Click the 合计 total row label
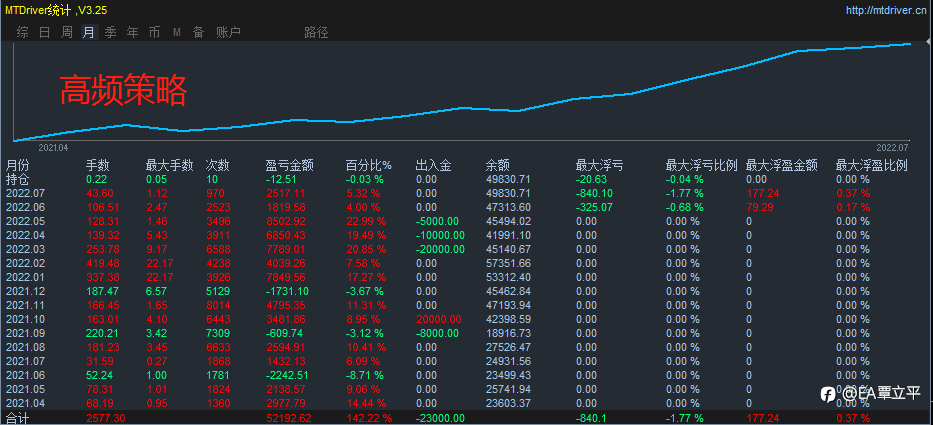Viewport: 933px width, 425px height. [17, 418]
